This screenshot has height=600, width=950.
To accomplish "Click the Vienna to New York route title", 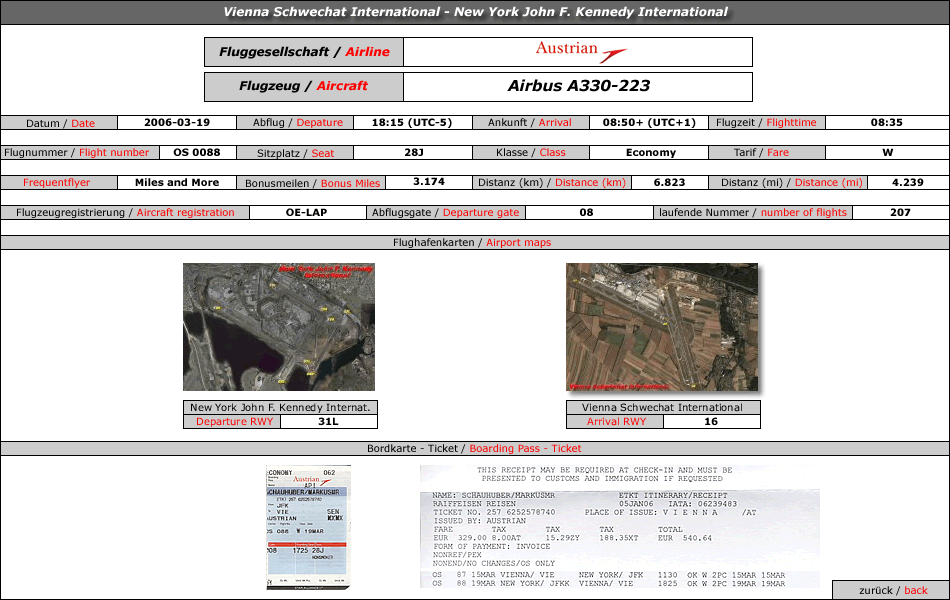I will click(475, 12).
